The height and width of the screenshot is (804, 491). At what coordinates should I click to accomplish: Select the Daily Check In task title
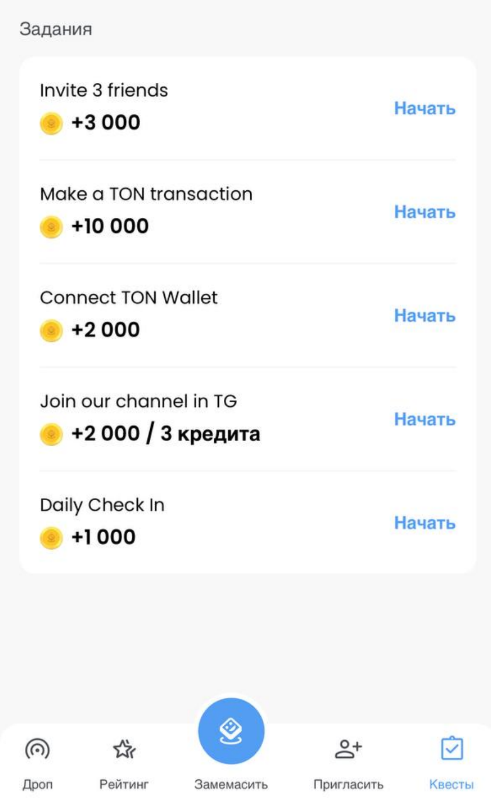[x=103, y=505]
